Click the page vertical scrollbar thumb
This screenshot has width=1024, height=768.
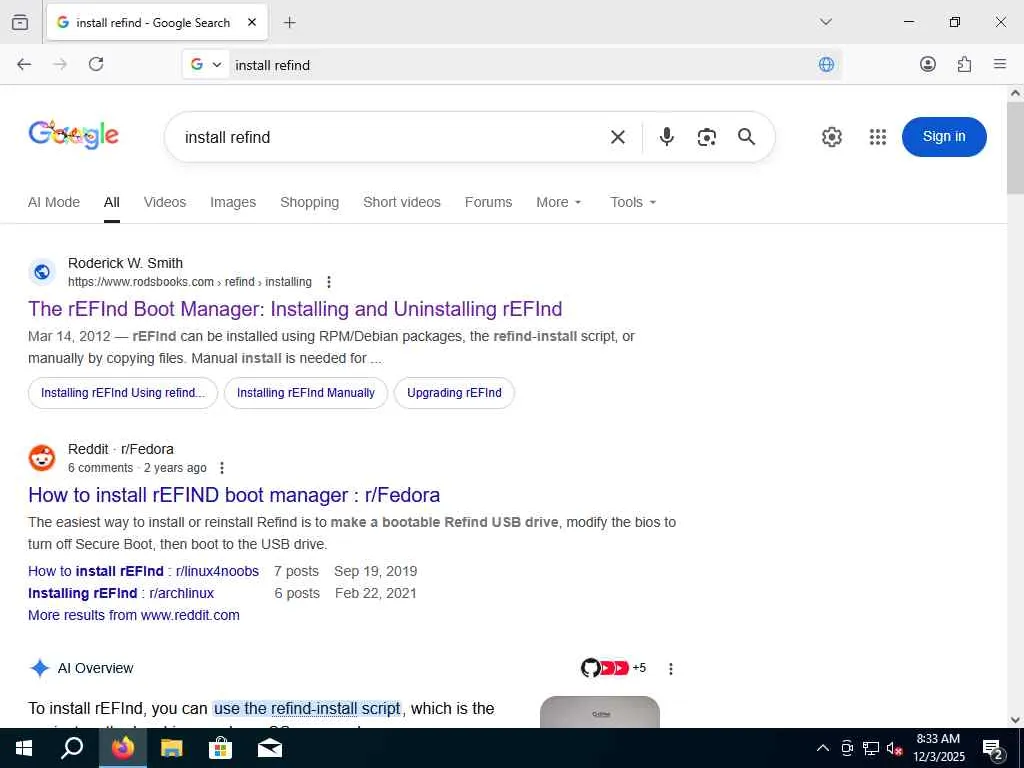point(1015,148)
